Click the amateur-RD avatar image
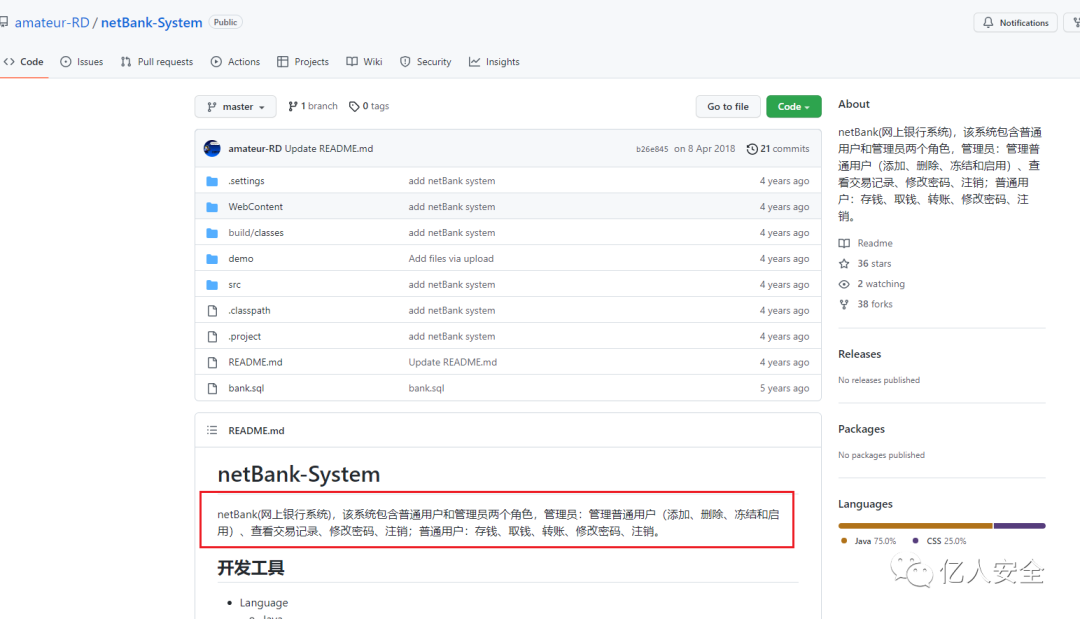This screenshot has width=1080, height=619. coord(212,148)
